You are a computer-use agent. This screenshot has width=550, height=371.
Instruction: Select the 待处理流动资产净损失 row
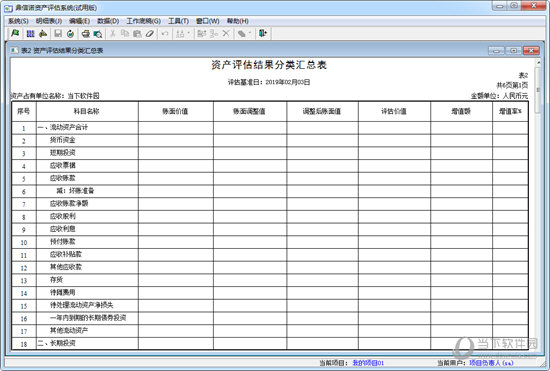click(x=270, y=305)
